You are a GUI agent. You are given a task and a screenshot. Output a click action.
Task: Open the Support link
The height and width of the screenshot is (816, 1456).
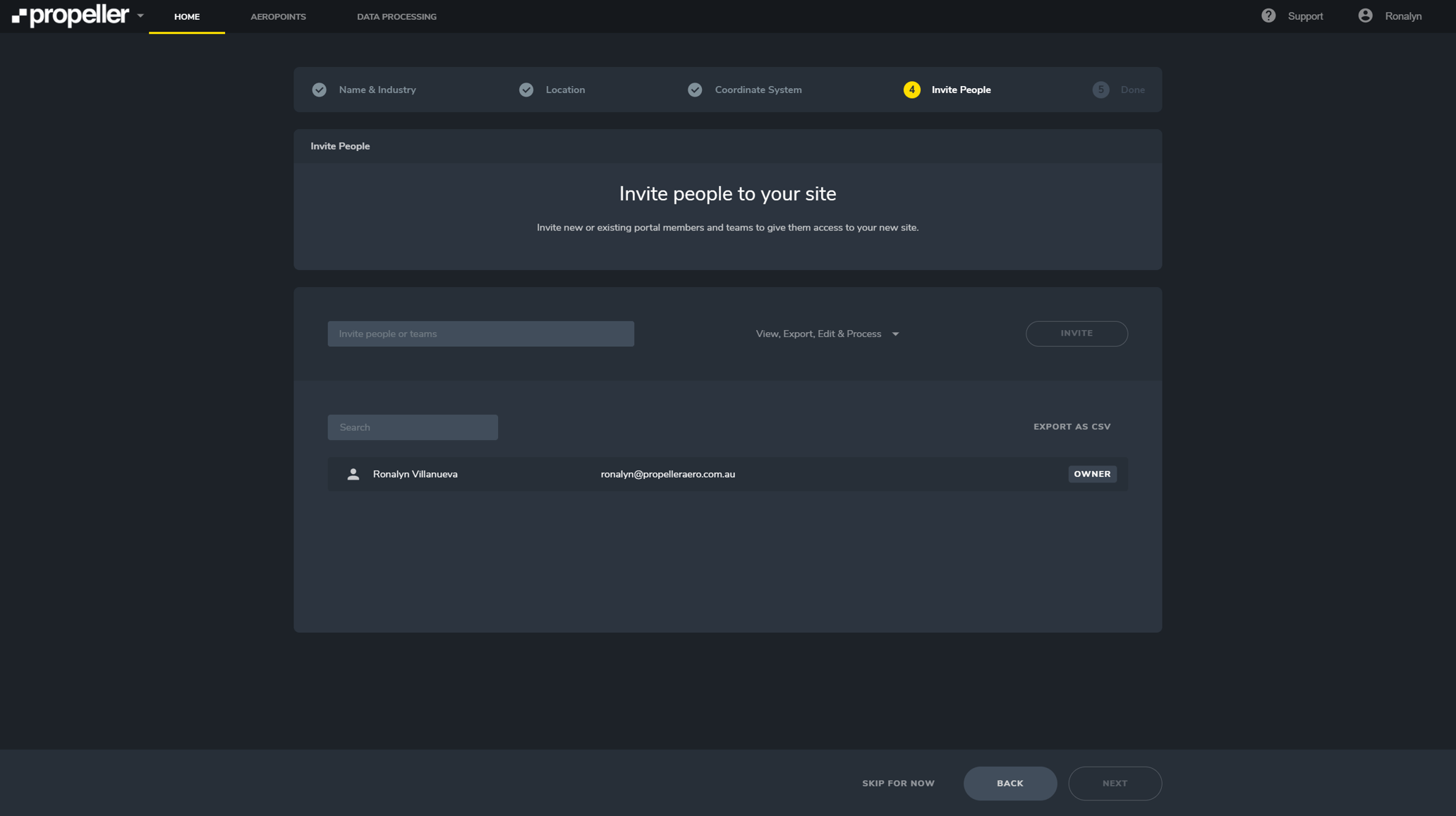1305,16
